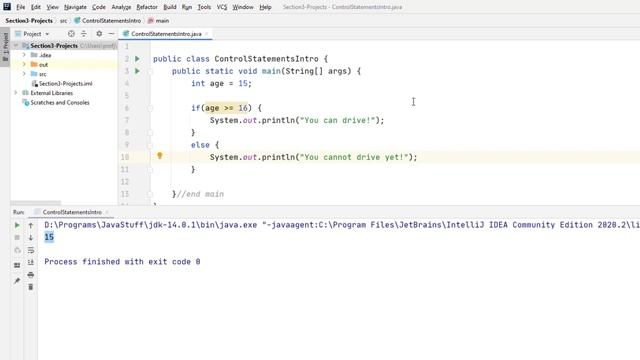
Task: Click the Expand/collapse all icon in Project panel
Action: [84, 34]
